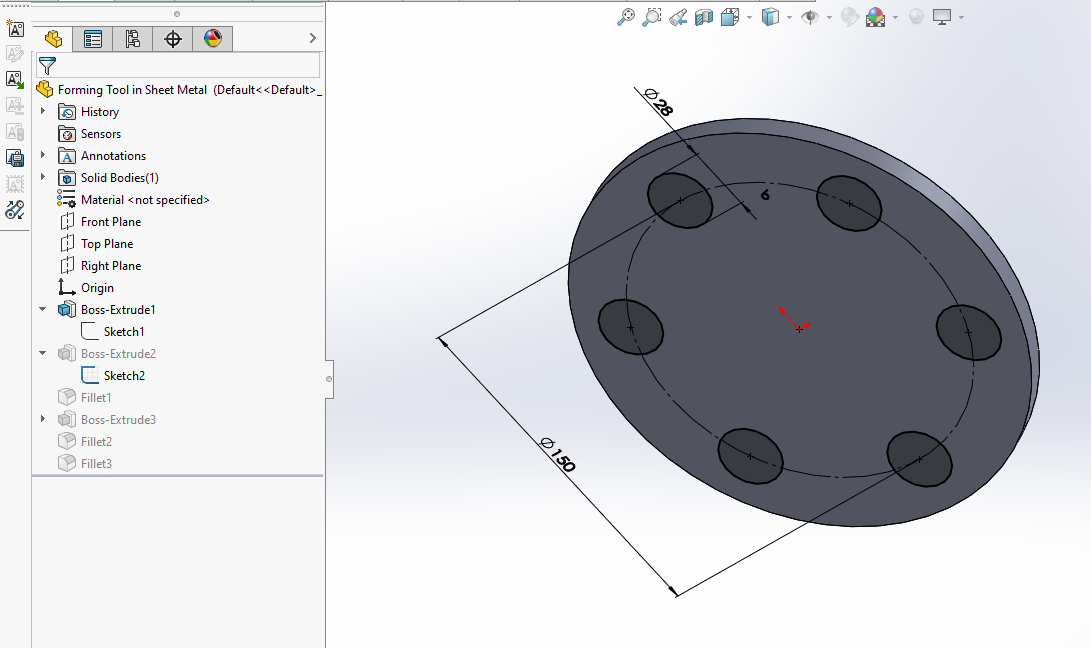The height and width of the screenshot is (648, 1091).
Task: Click the funnel filter icon in tree
Action: 47,66
